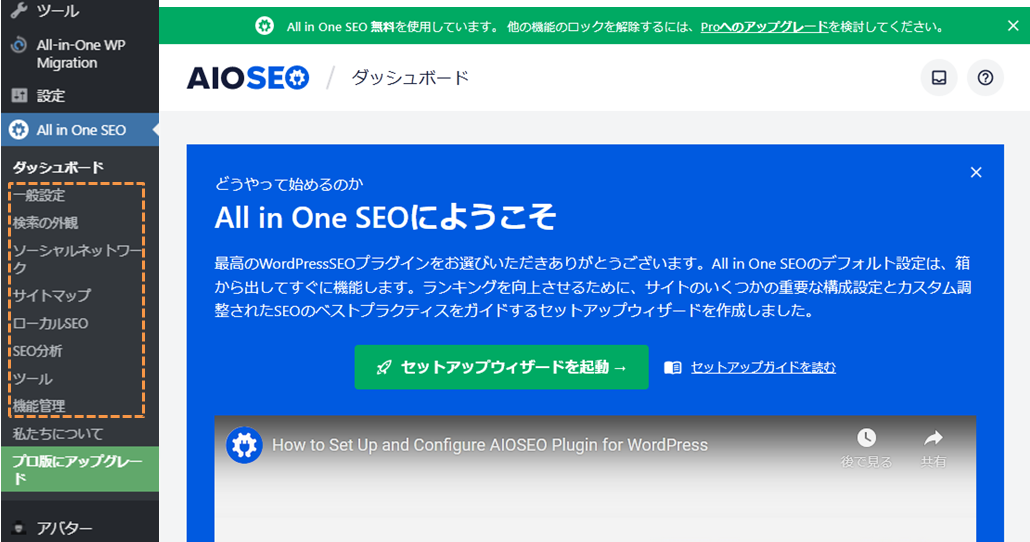1030x542 pixels.
Task: Click the gear icon in the green banner
Action: [264, 26]
